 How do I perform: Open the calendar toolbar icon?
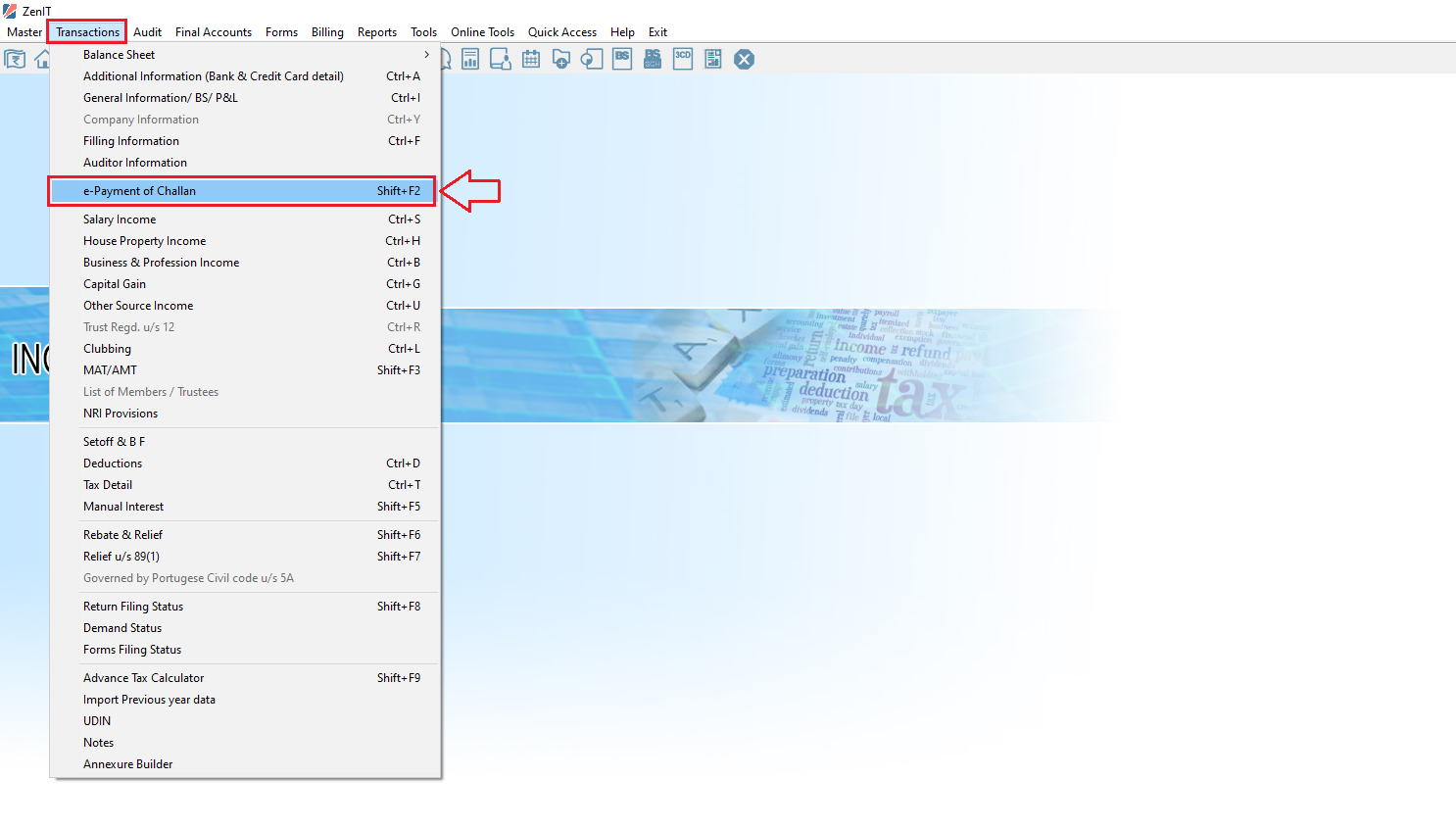point(531,60)
